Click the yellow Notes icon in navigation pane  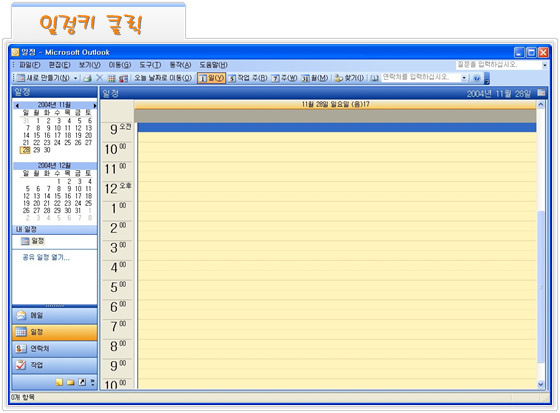[x=59, y=382]
